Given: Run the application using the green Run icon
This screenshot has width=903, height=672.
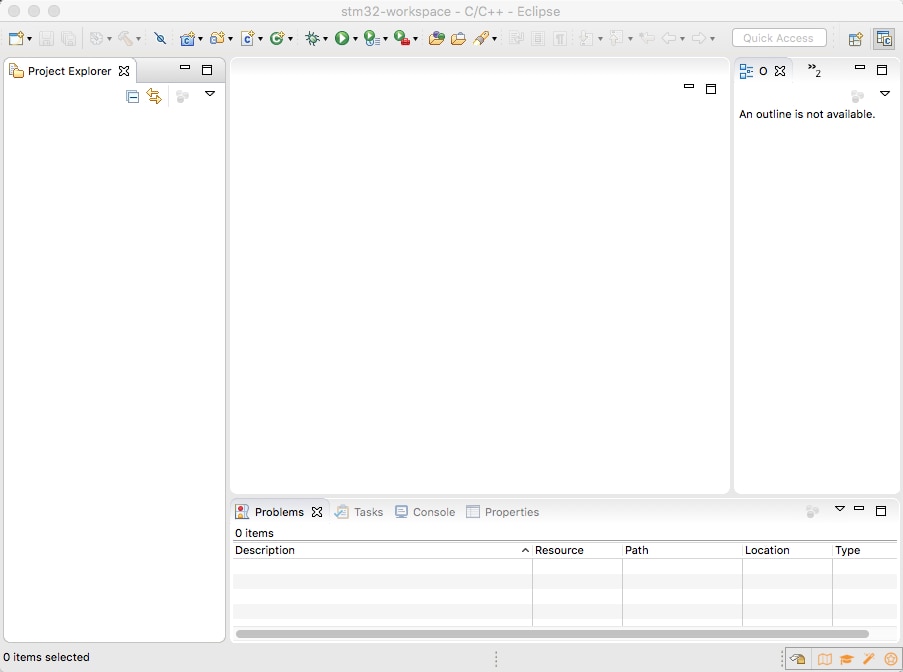Looking at the screenshot, I should [344, 38].
